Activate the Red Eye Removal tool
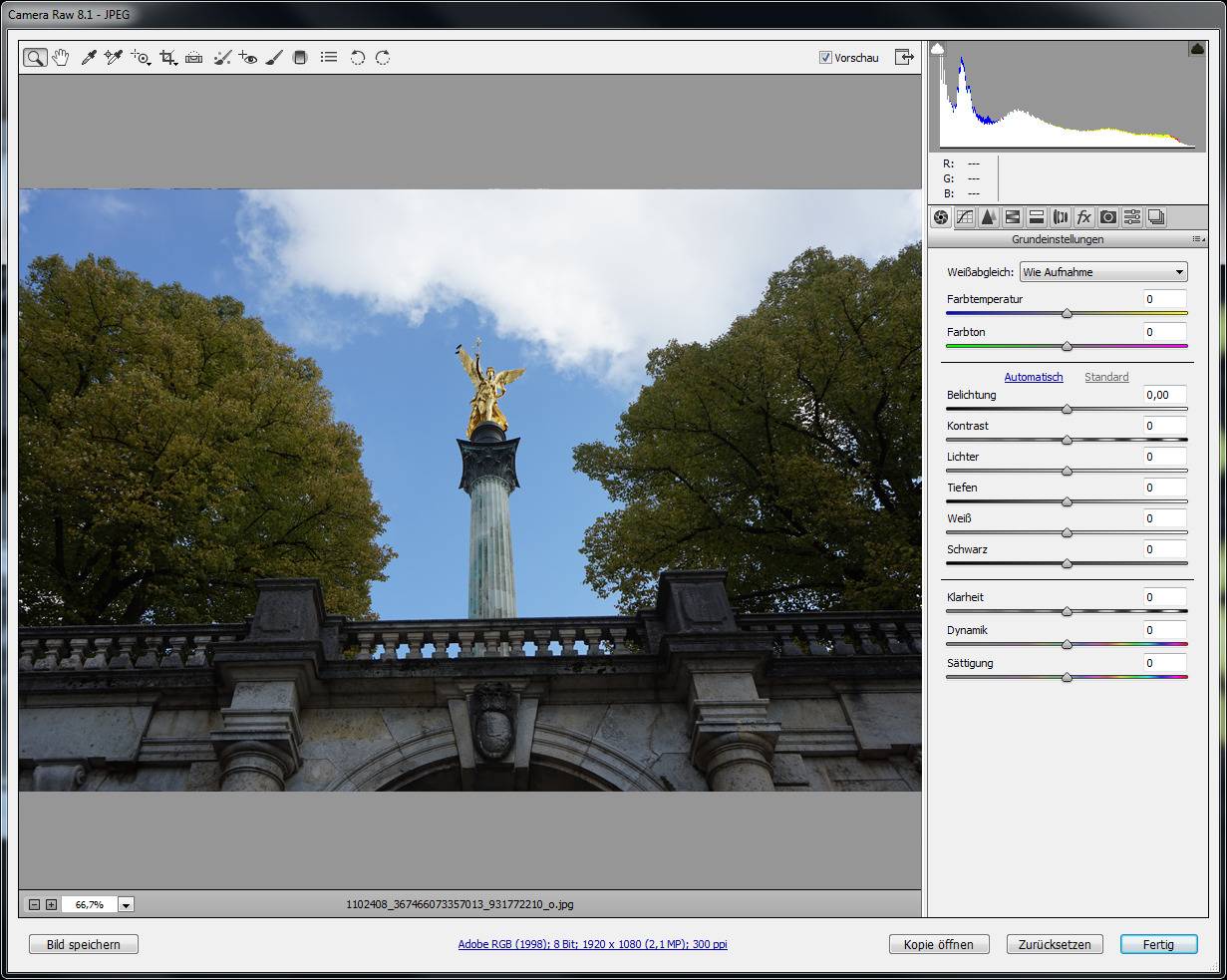The height and width of the screenshot is (980, 1227). [x=248, y=58]
